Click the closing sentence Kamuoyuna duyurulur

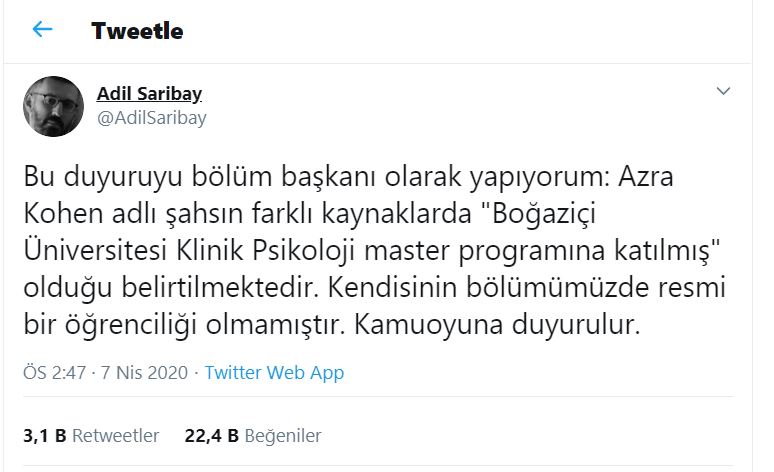pos(527,325)
